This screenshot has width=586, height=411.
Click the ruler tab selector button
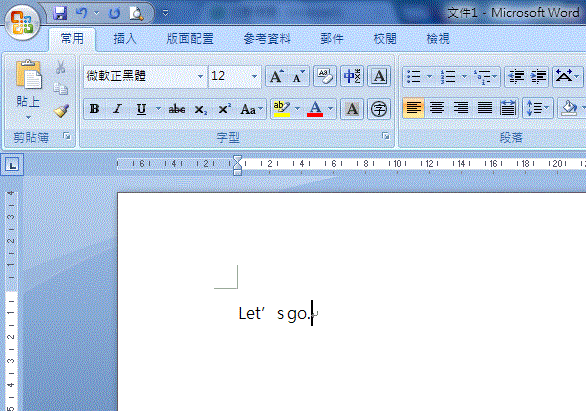tap(12, 164)
